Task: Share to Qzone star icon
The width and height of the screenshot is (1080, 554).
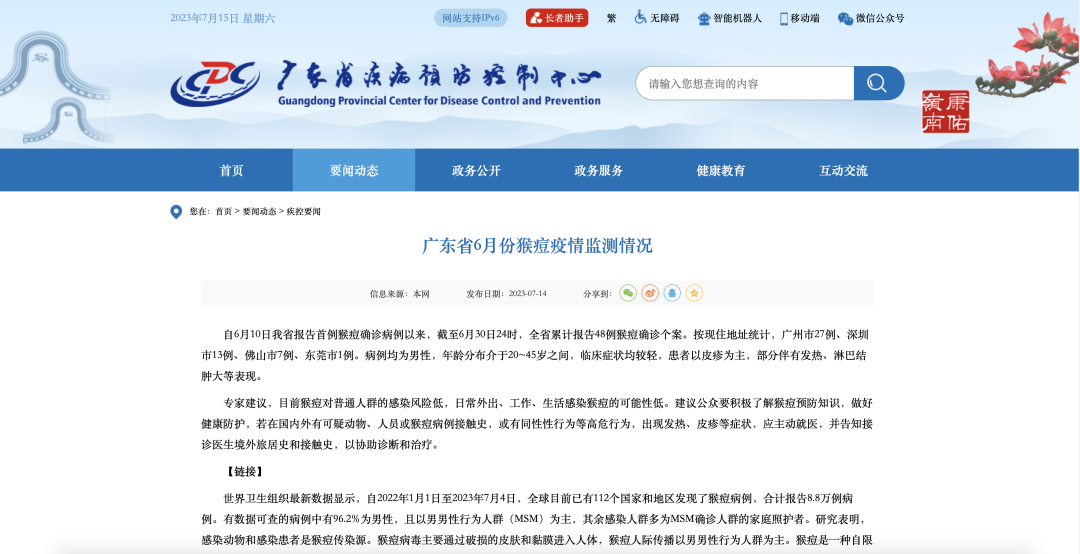Action: click(694, 294)
